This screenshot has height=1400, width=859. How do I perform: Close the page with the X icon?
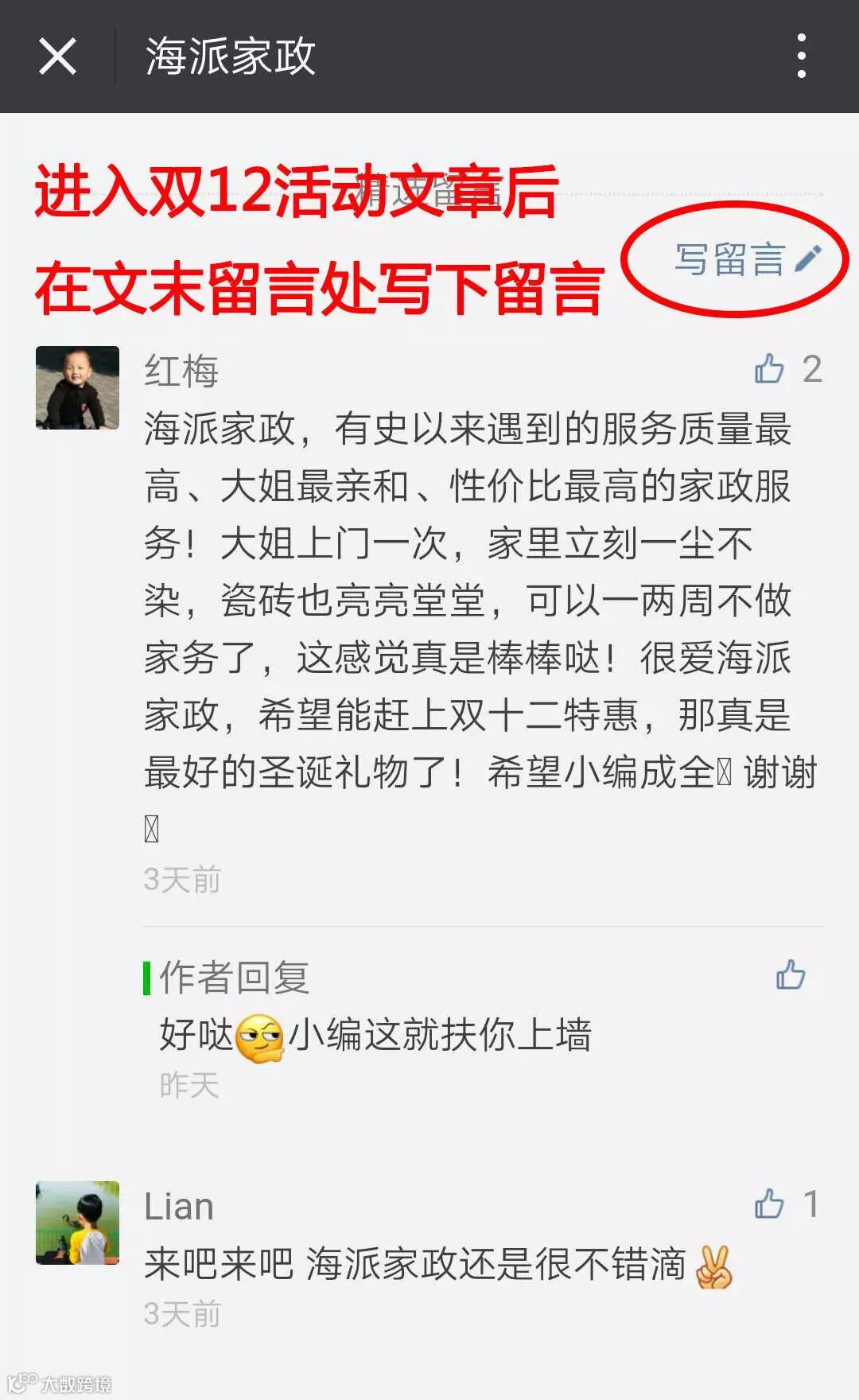click(x=57, y=56)
